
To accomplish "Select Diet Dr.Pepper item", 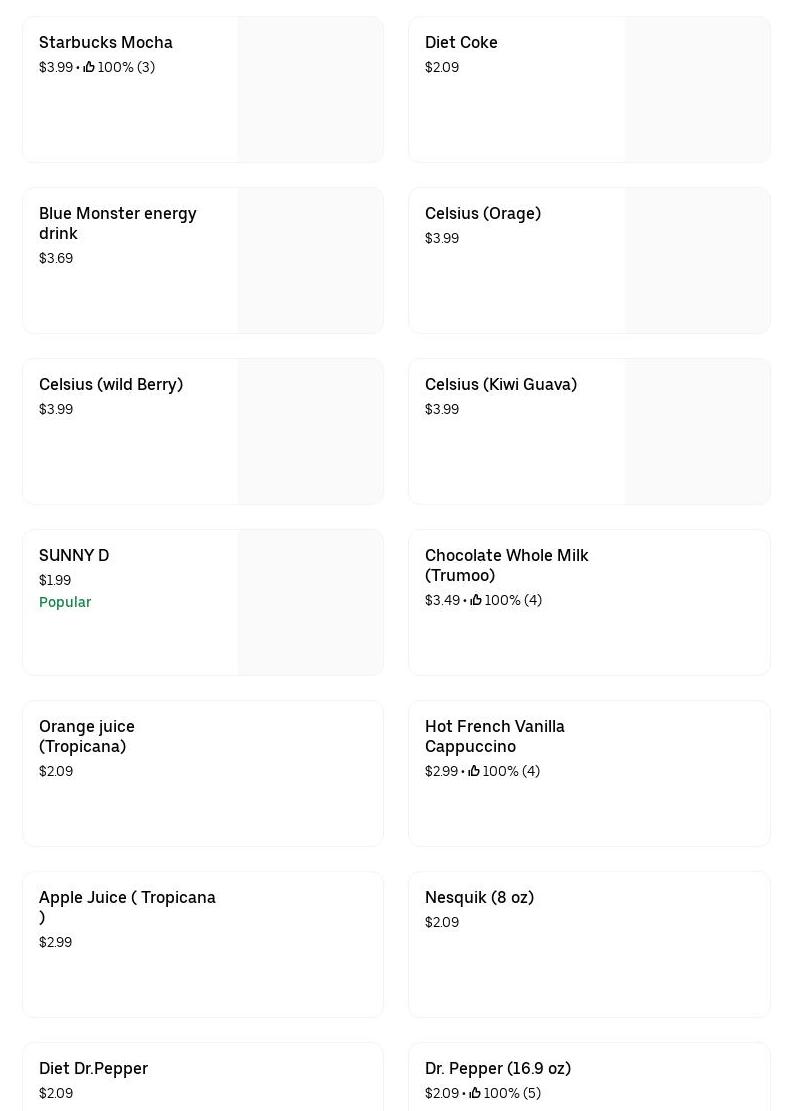I will click(203, 1077).
